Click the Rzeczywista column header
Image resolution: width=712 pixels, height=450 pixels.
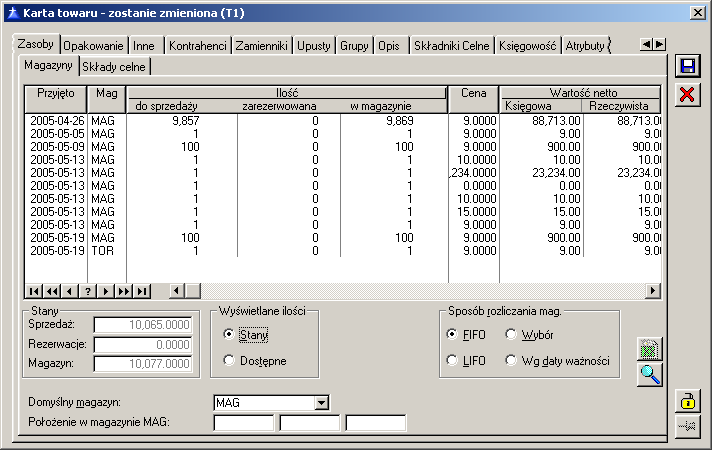(x=621, y=106)
